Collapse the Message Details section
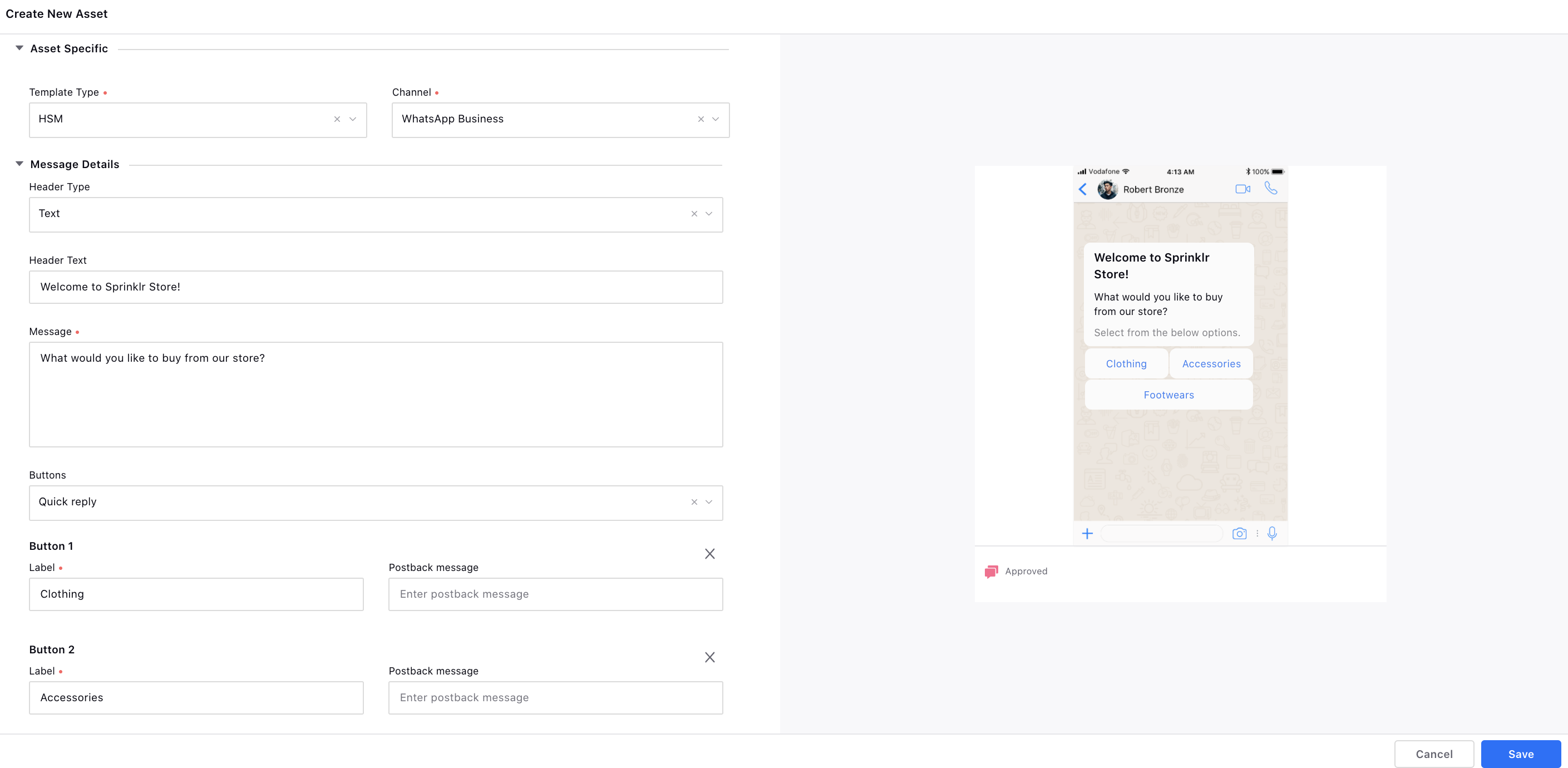The height and width of the screenshot is (768, 1568). (19, 164)
